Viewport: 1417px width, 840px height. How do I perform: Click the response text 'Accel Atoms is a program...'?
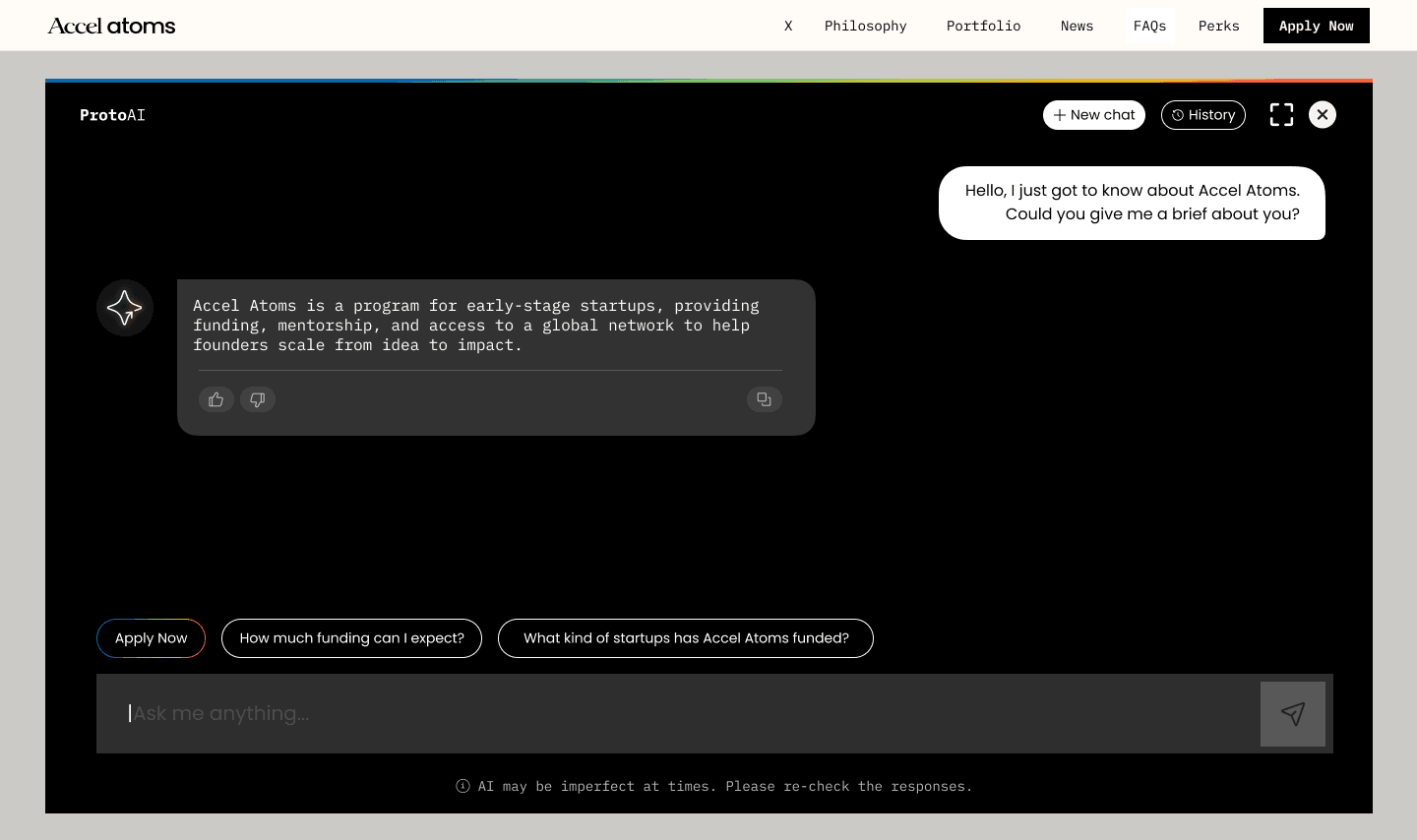pyautogui.click(x=476, y=326)
